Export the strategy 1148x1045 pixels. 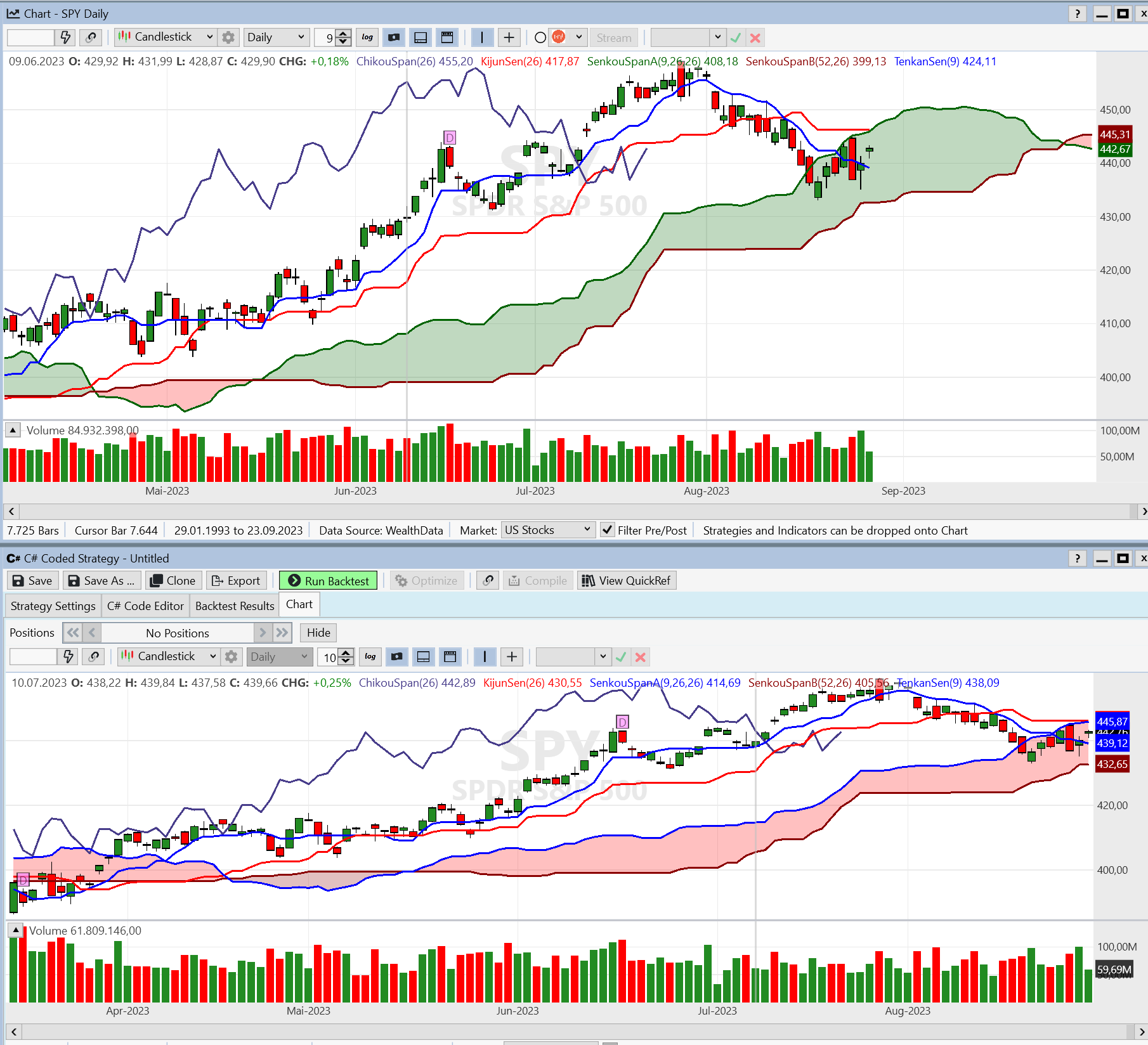click(x=235, y=580)
